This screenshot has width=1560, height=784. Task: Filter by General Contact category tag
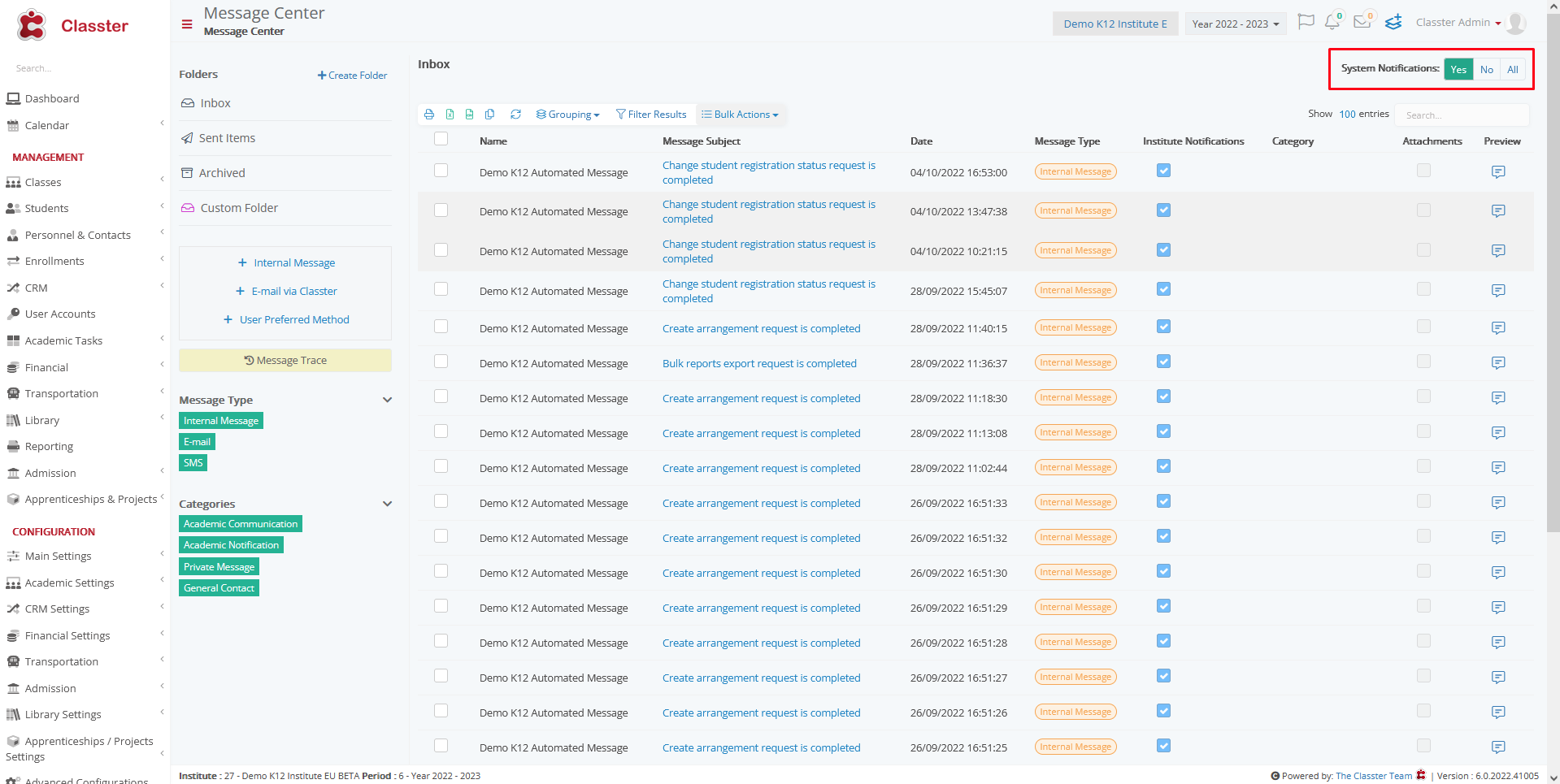pyautogui.click(x=219, y=588)
